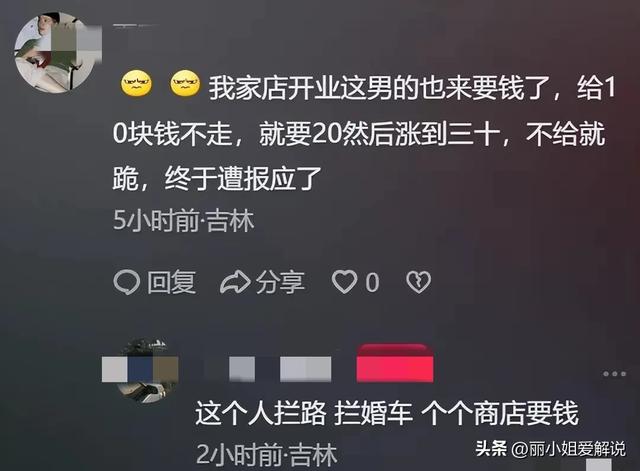Click the 分享 share label
Image resolution: width=640 pixels, height=471 pixels.
pos(280,282)
